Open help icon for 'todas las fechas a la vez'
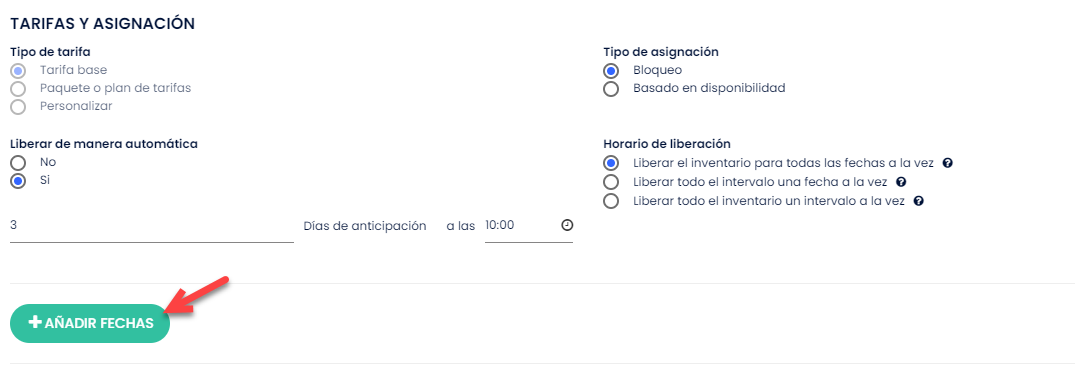This screenshot has width=1075, height=366. click(x=947, y=163)
